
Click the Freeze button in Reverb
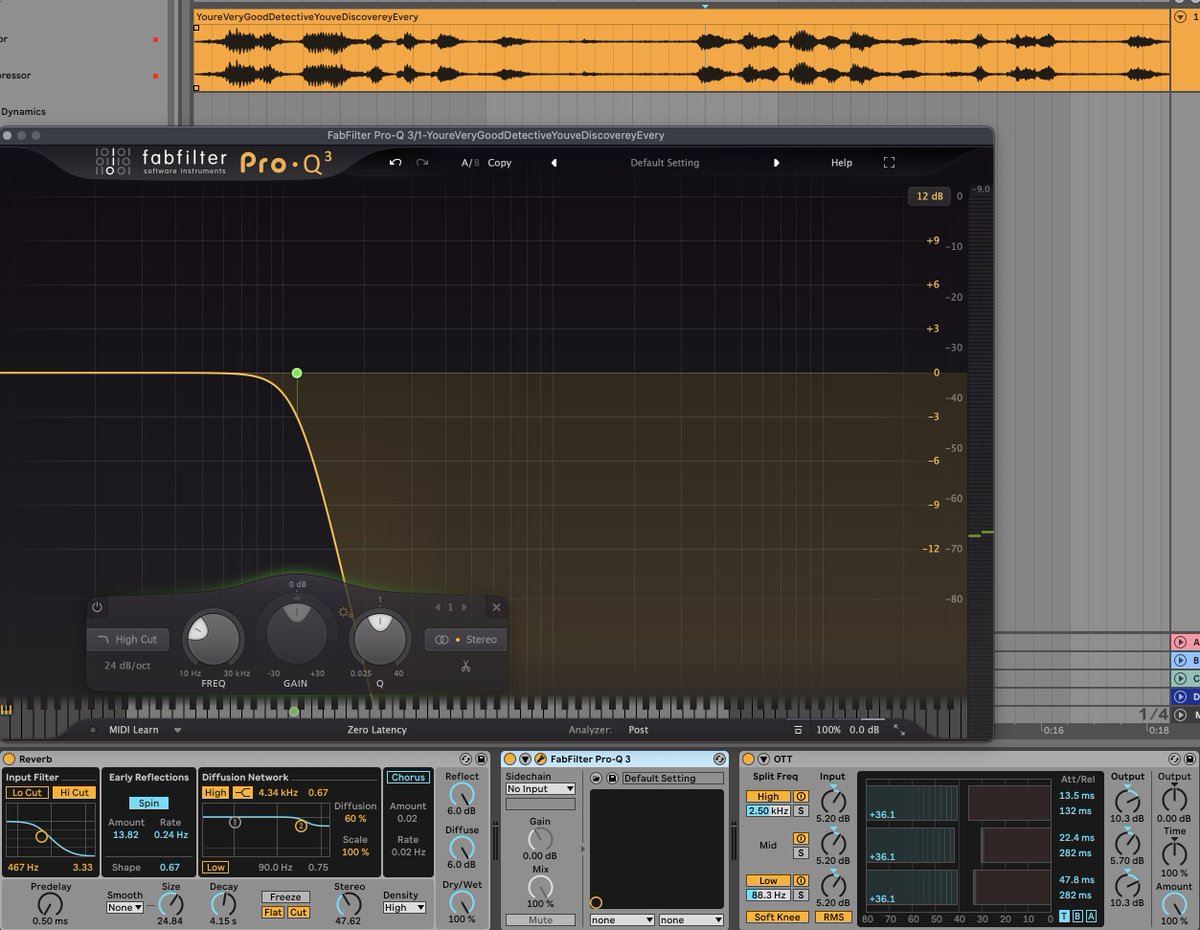(x=286, y=897)
